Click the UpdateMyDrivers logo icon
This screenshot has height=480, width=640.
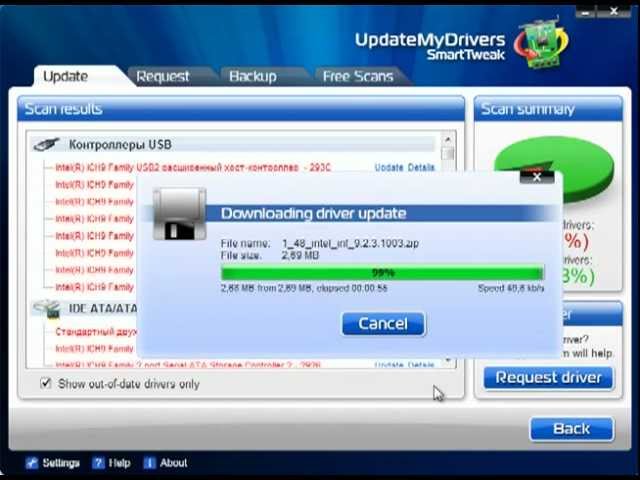coord(541,41)
